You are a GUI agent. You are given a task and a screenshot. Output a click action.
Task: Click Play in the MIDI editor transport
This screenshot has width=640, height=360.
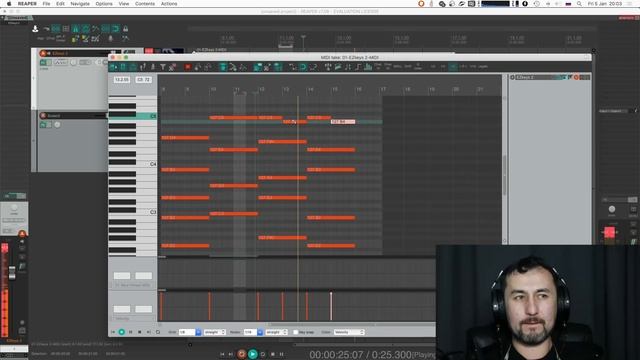click(122, 332)
